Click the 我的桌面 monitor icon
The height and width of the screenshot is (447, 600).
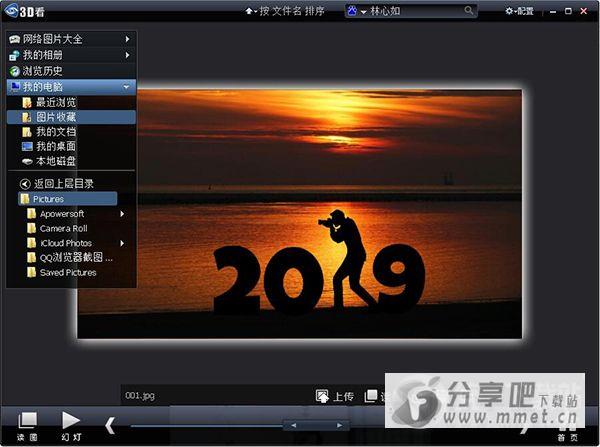click(x=27, y=147)
